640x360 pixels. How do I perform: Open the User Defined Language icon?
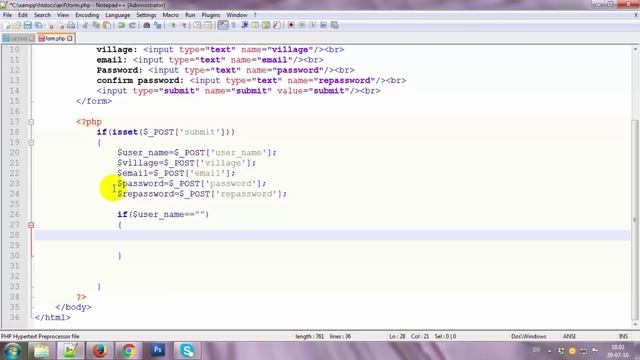pyautogui.click(x=255, y=25)
